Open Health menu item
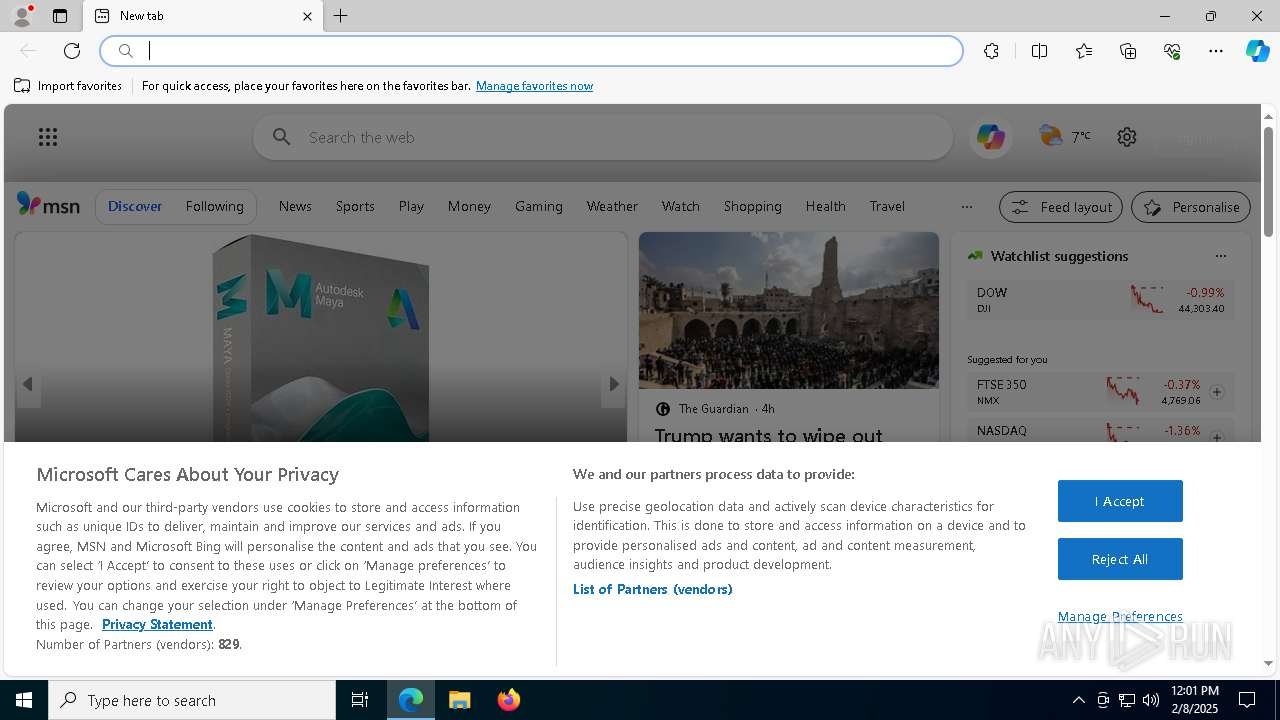 tap(825, 206)
